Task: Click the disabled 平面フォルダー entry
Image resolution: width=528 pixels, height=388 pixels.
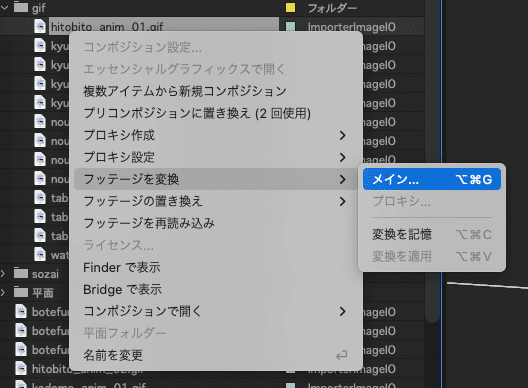Action: (216, 333)
